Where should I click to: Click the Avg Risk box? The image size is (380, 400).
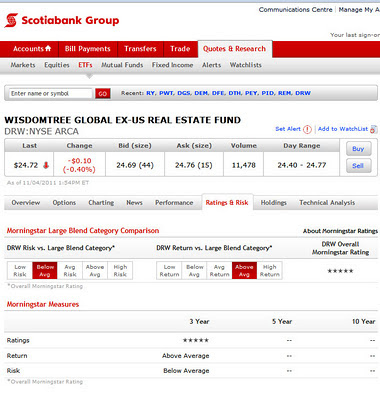point(70,271)
